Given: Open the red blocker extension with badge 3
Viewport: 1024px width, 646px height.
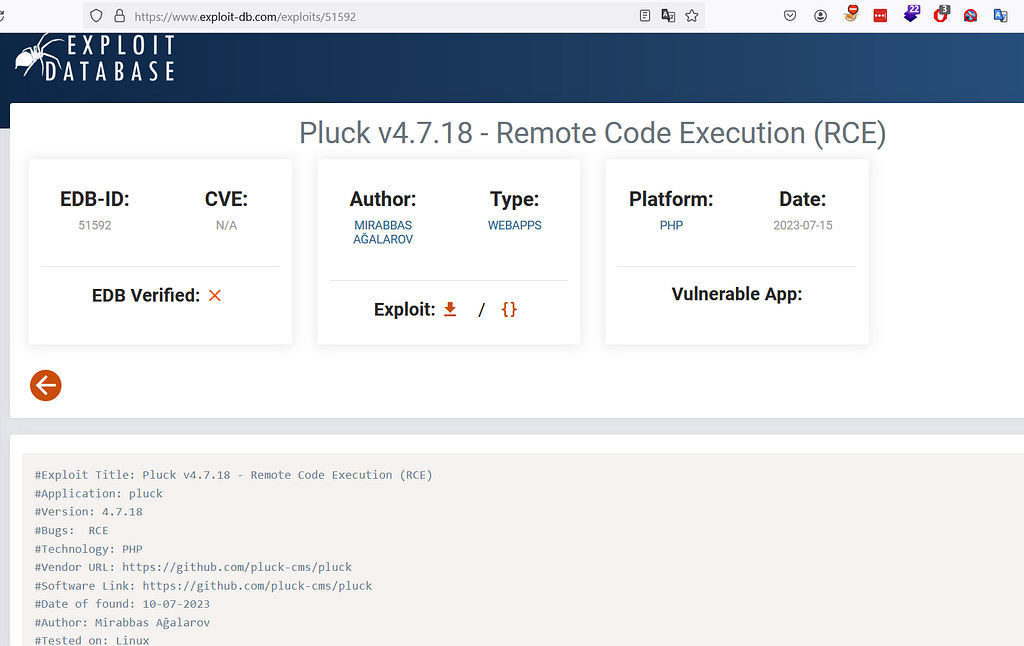Looking at the screenshot, I should click(941, 14).
